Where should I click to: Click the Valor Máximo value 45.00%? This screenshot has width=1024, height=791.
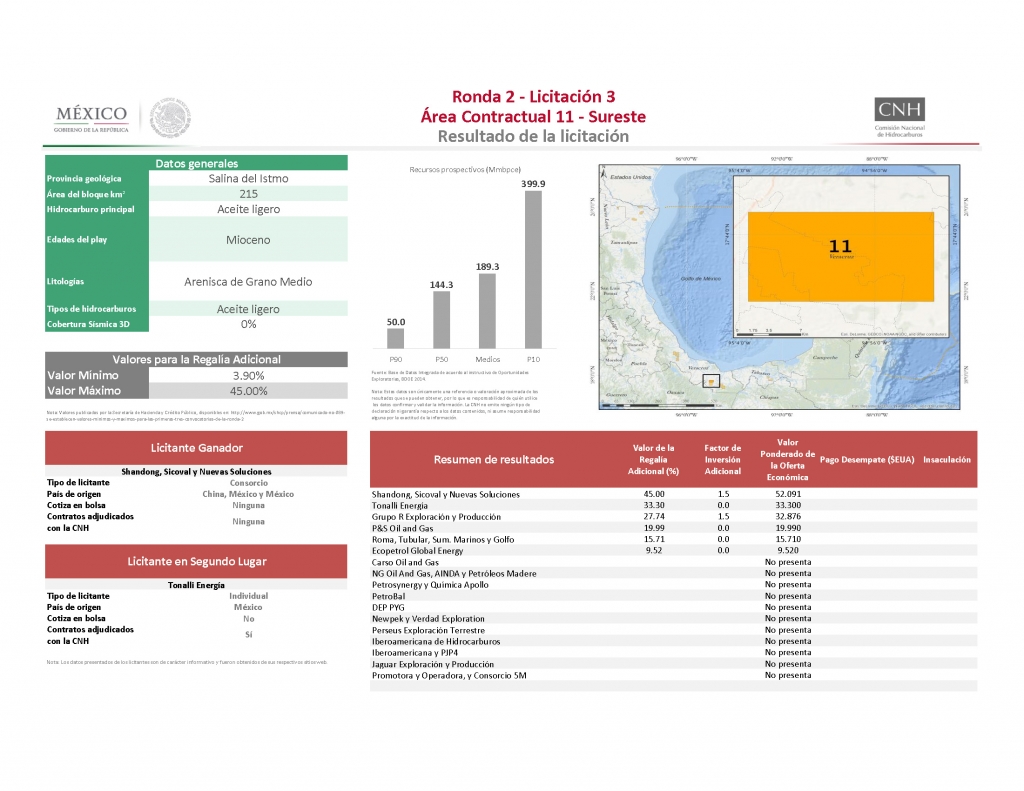[x=249, y=391]
